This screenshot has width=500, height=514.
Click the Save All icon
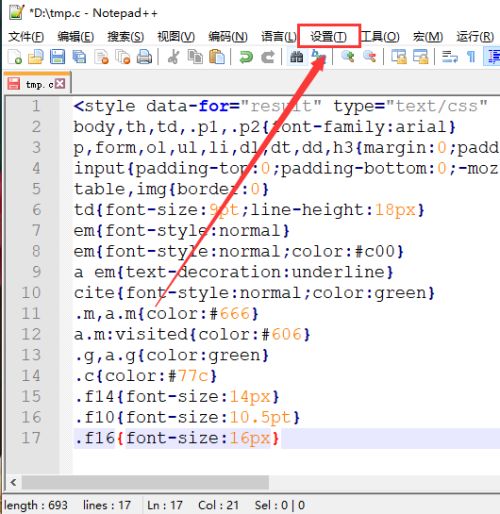pos(79,57)
